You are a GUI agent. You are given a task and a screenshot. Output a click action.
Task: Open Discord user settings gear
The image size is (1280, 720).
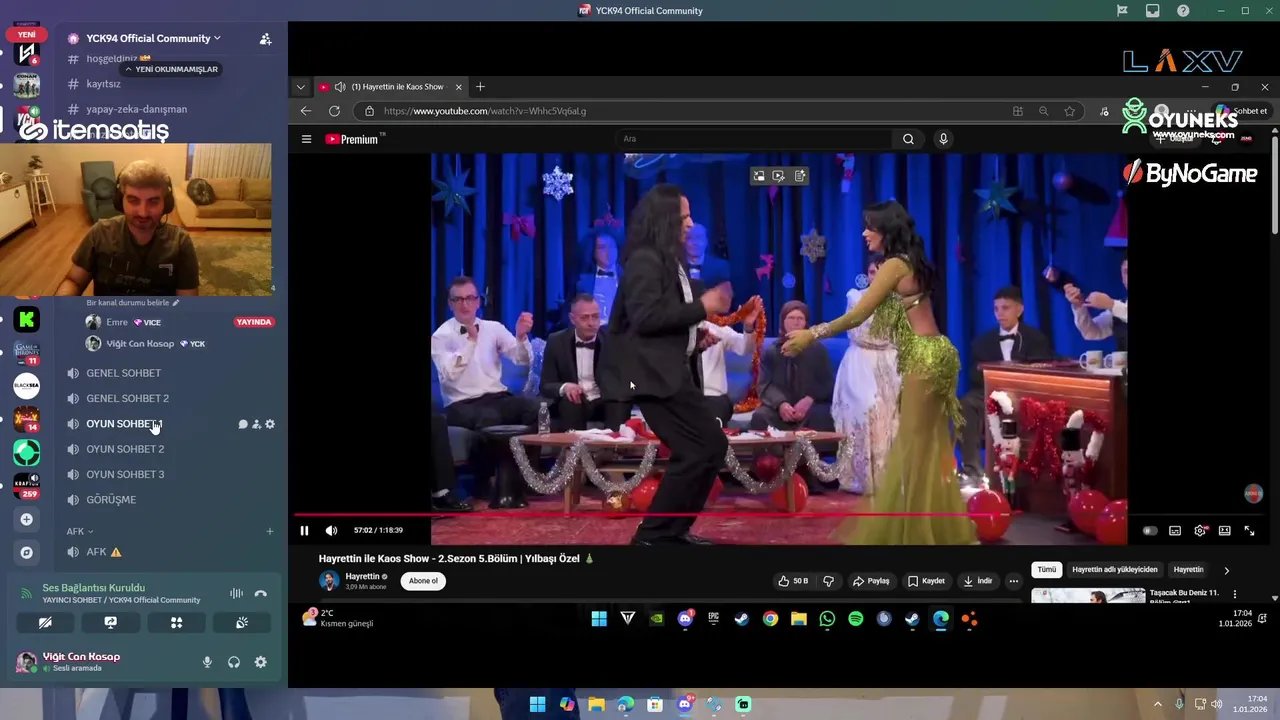[260, 662]
